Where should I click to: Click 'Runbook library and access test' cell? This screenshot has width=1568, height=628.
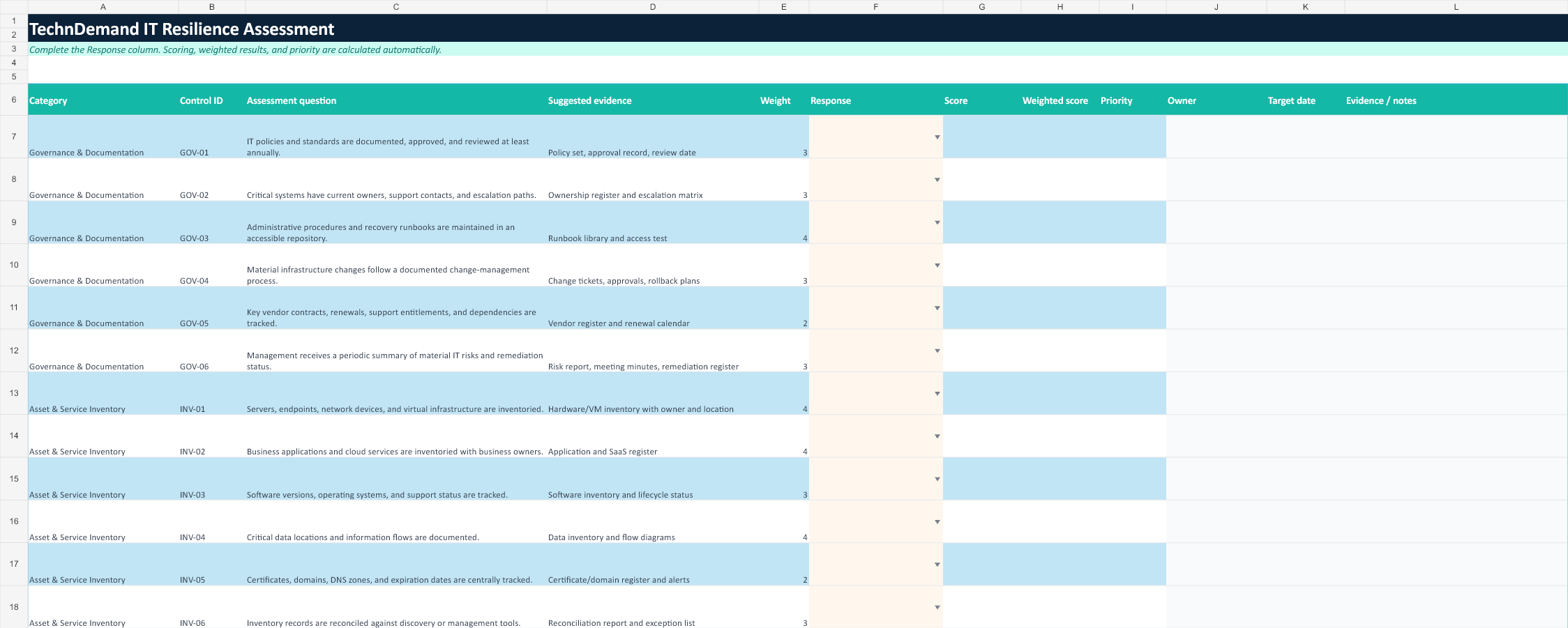point(653,222)
